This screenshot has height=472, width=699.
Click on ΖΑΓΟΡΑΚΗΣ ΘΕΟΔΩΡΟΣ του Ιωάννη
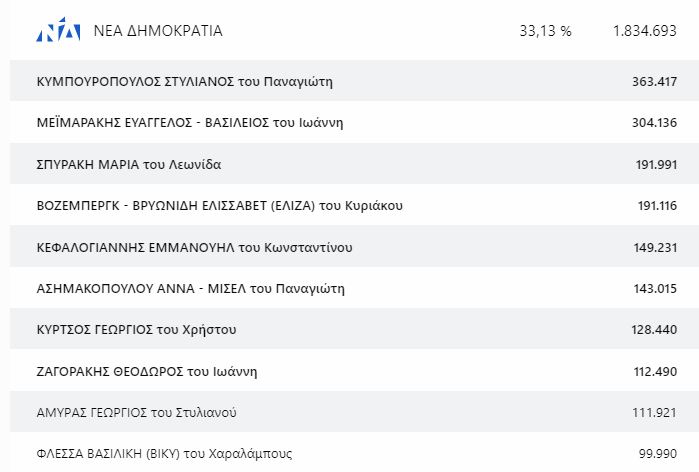pyautogui.click(x=146, y=371)
